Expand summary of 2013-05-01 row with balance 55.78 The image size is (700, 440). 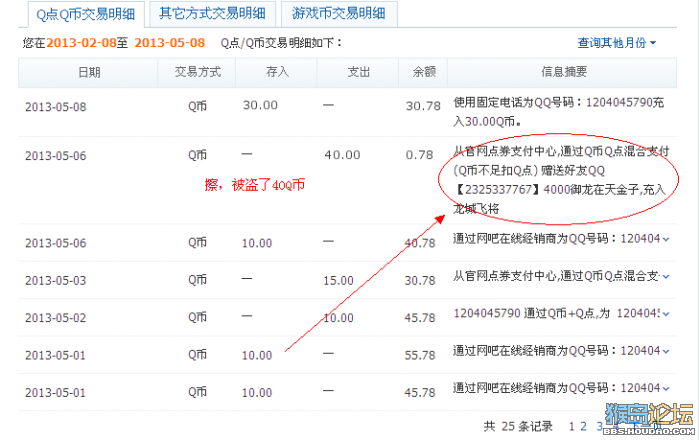[666, 352]
